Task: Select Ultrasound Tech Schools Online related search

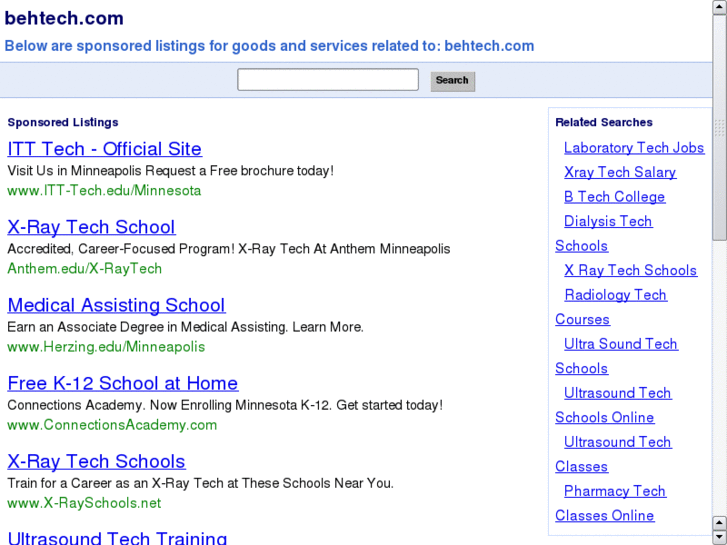Action: (618, 393)
